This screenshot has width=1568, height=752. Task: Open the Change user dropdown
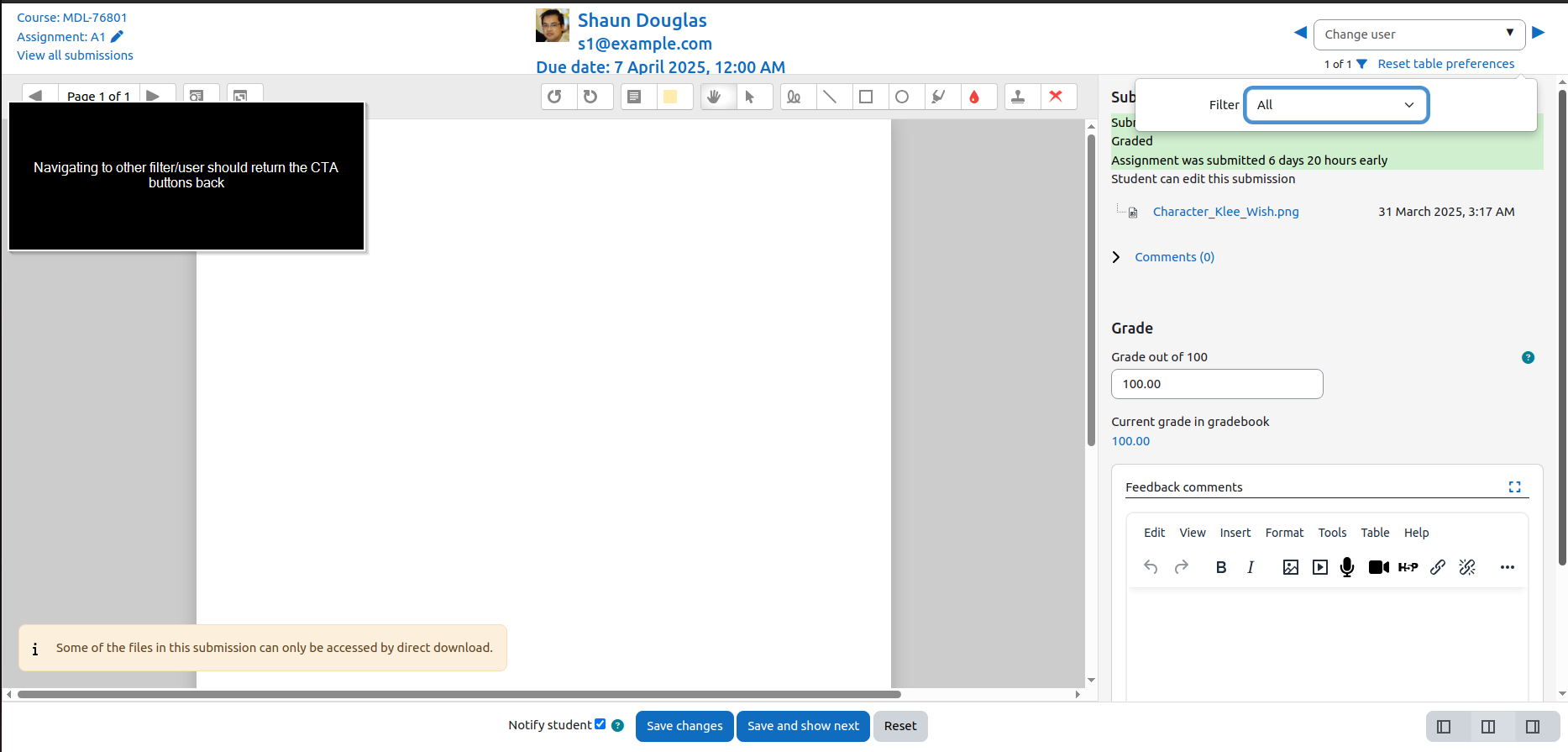point(1419,34)
